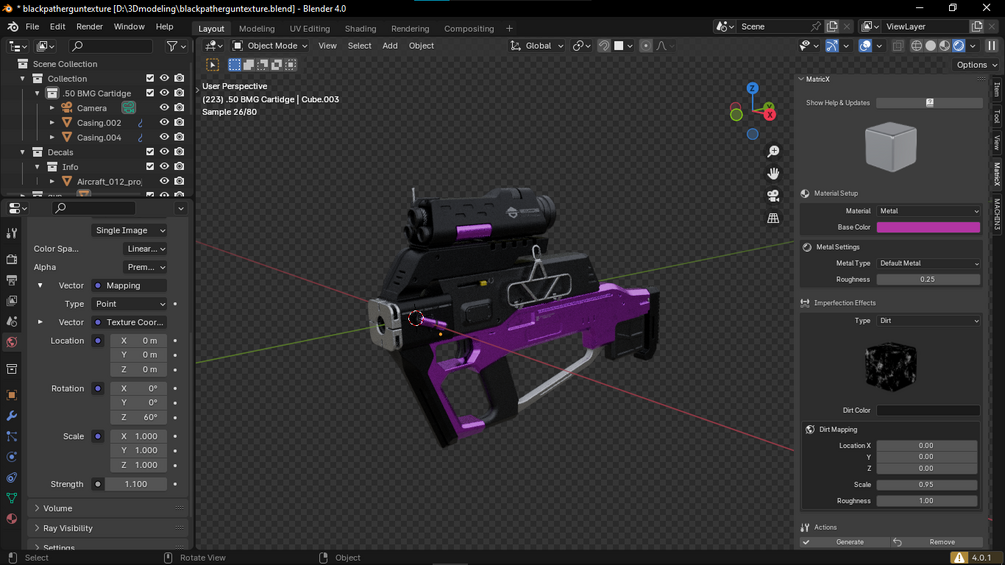Toggle the snapping magnet icon
The height and width of the screenshot is (565, 1005).
604,45
